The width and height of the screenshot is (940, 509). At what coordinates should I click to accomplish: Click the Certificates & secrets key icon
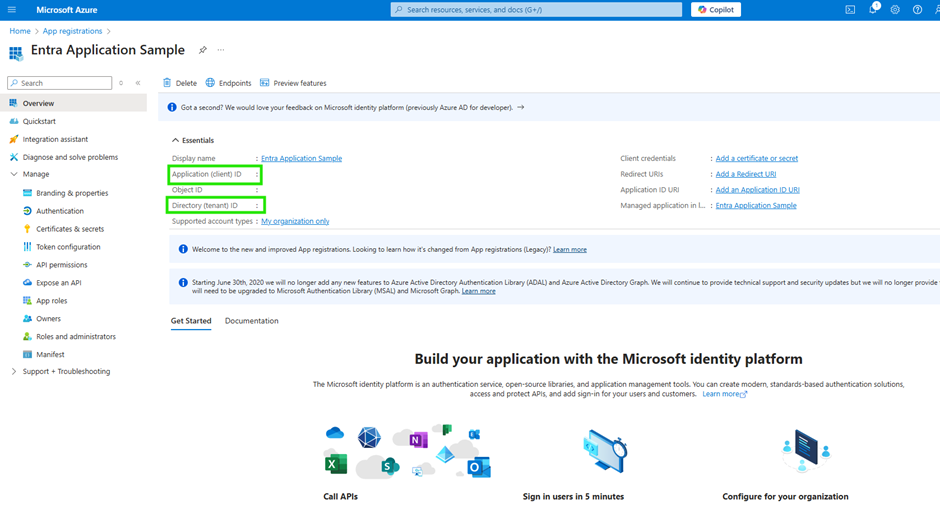(x=27, y=229)
